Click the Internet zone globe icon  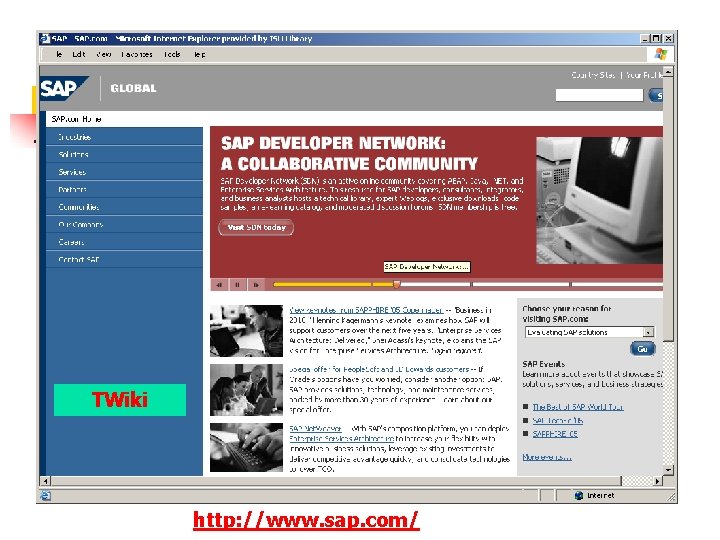[x=579, y=495]
